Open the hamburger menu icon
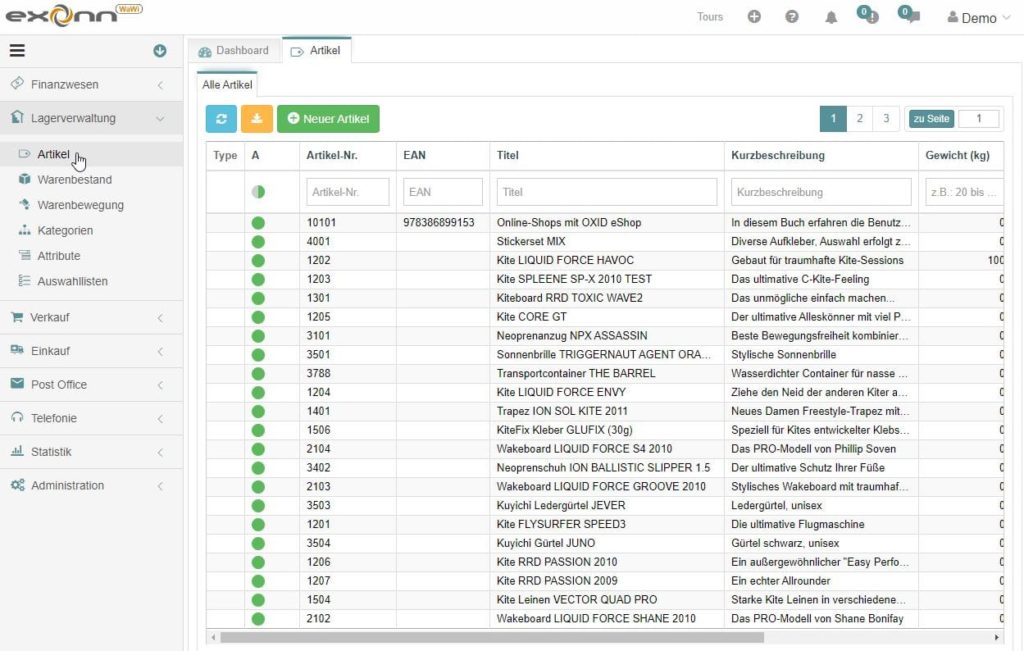Viewport: 1024px width, 651px height. click(x=17, y=50)
